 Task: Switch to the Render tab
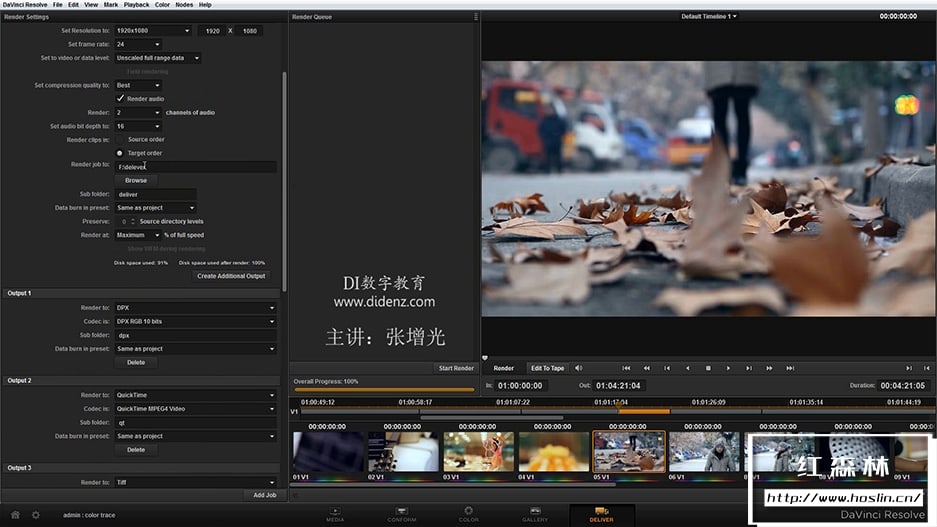pos(504,368)
